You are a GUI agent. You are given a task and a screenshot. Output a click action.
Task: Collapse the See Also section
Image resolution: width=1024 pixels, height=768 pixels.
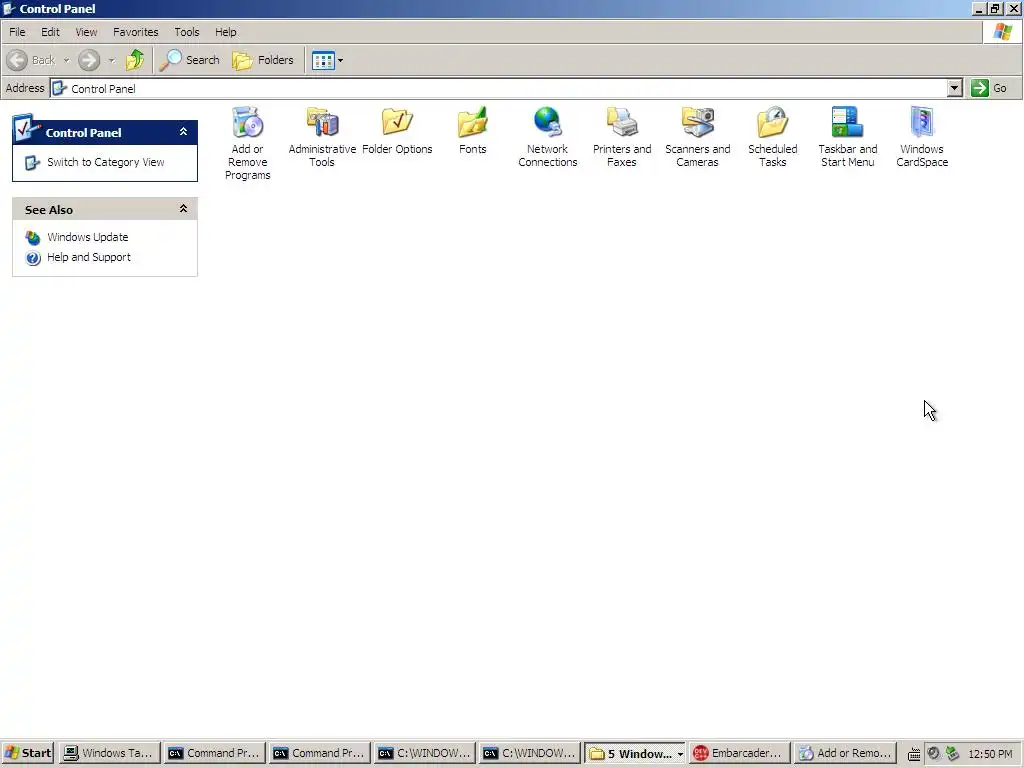coord(184,209)
